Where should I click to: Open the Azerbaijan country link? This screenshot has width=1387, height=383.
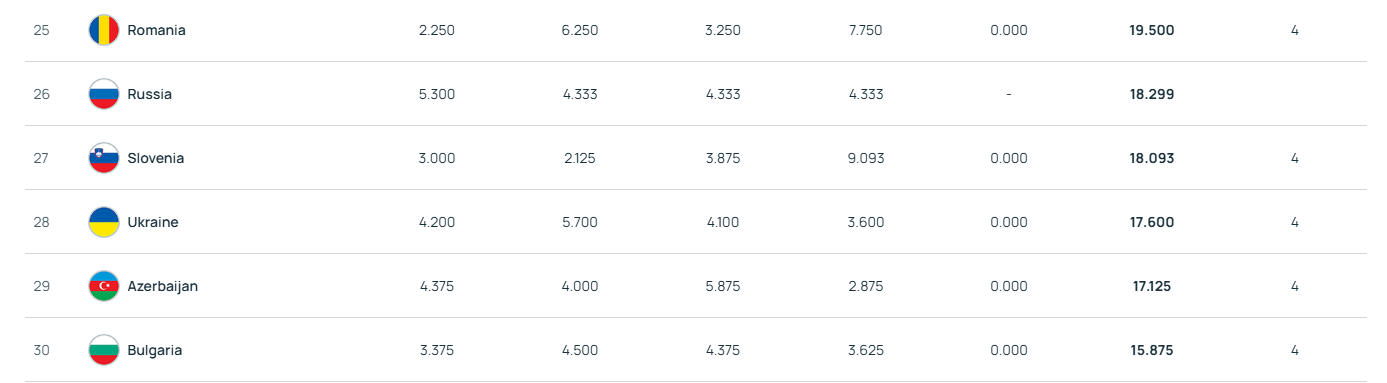click(x=162, y=286)
